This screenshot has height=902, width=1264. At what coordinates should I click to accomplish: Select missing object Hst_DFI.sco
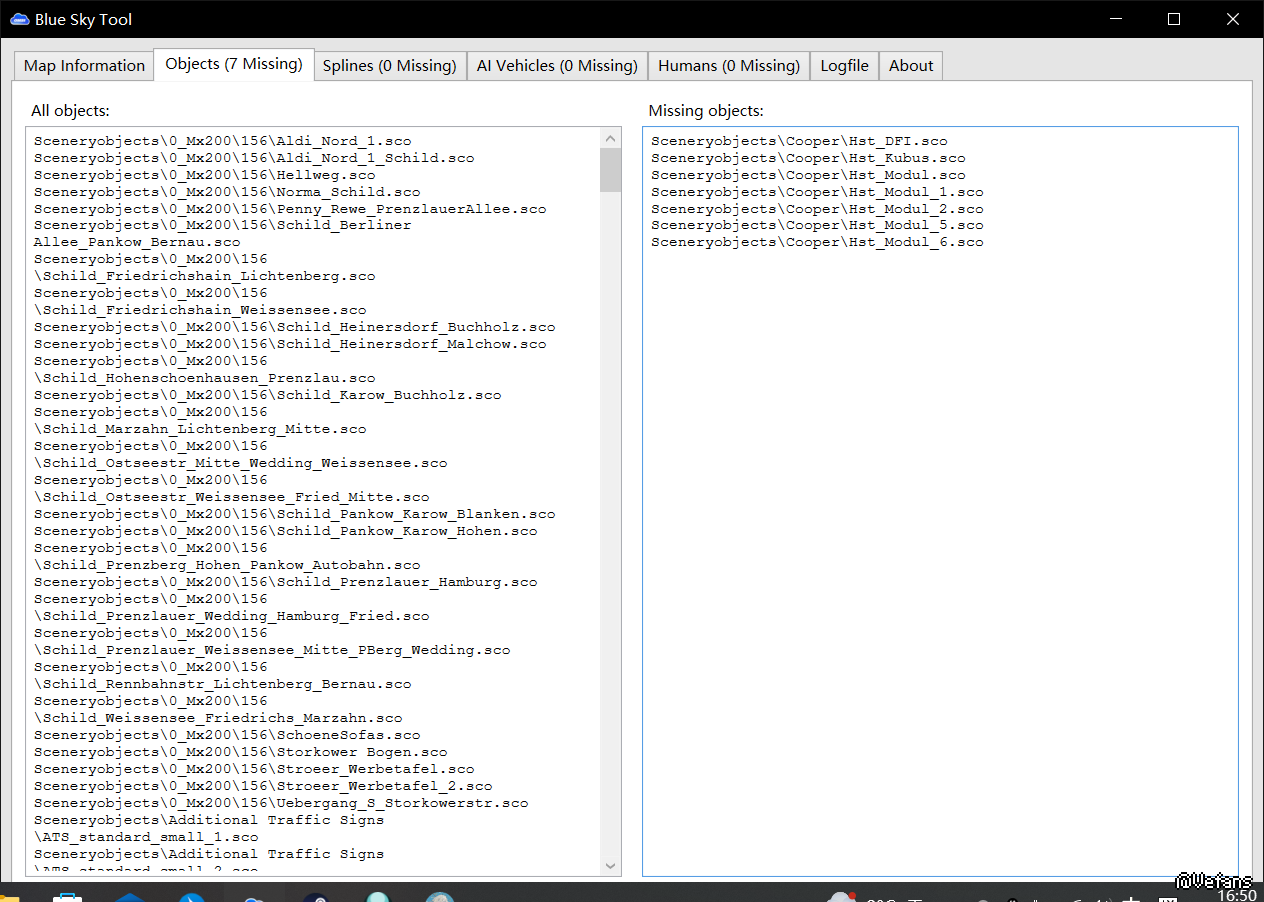(x=798, y=141)
